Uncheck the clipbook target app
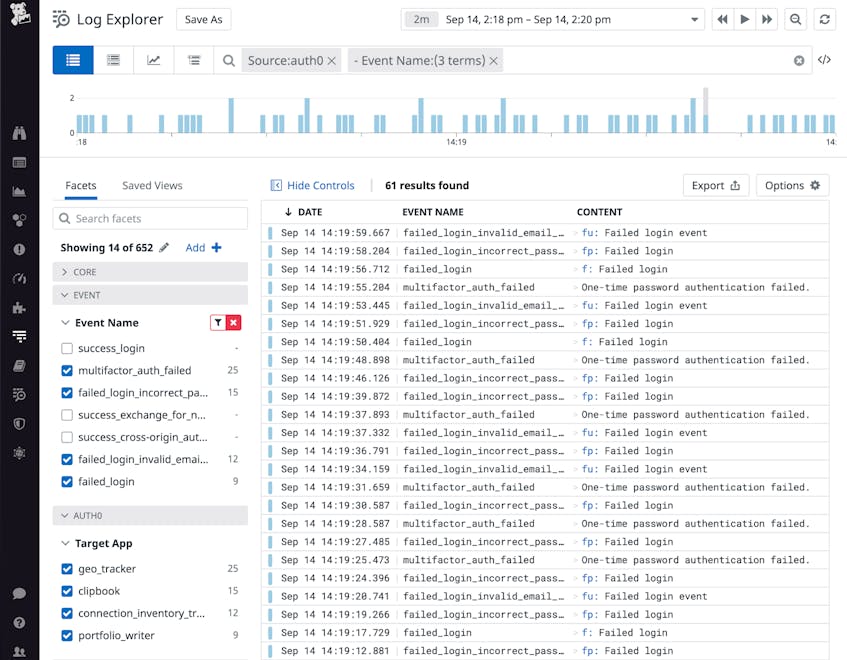The height and width of the screenshot is (660, 847). pos(67,591)
